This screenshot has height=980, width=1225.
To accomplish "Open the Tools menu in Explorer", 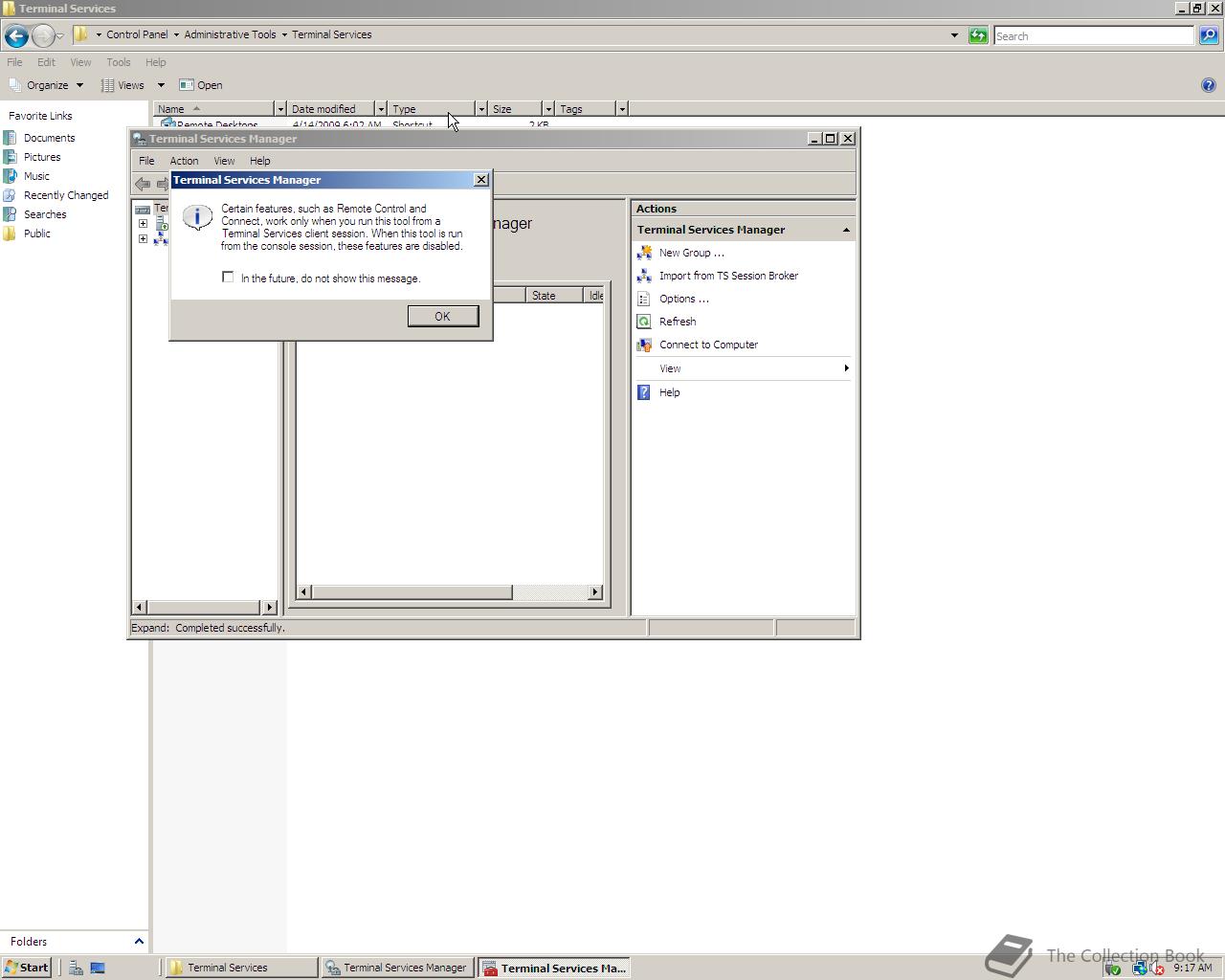I will coord(119,62).
